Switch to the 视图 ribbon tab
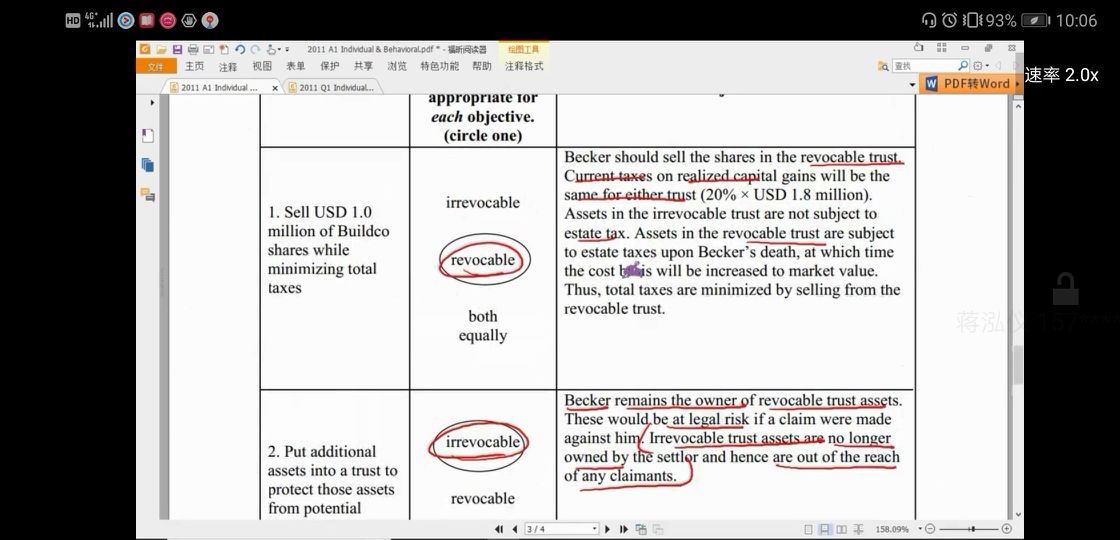Viewport: 1120px width, 540px height. tap(262, 66)
